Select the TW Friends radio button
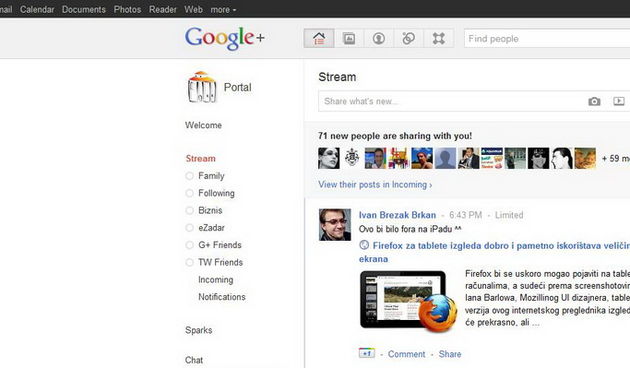630x368 pixels. click(190, 262)
